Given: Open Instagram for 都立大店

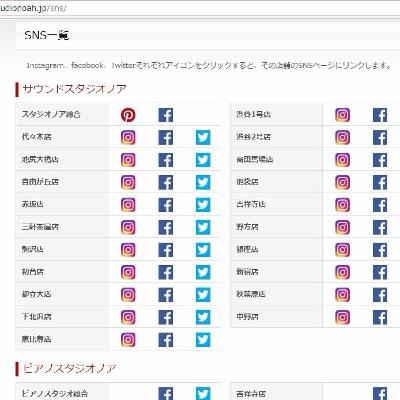Looking at the screenshot, I should (128, 295).
